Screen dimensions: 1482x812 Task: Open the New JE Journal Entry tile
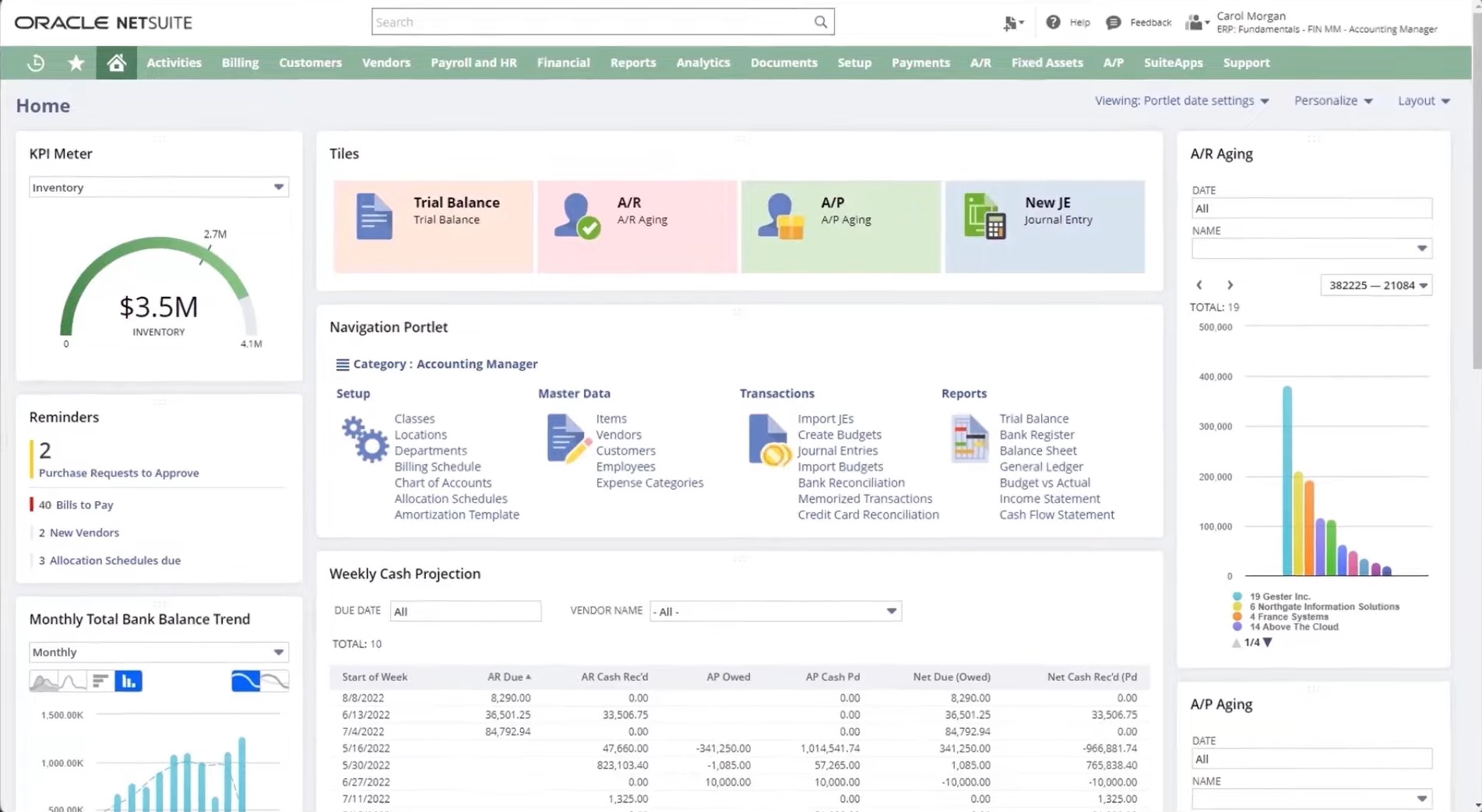pos(1045,227)
